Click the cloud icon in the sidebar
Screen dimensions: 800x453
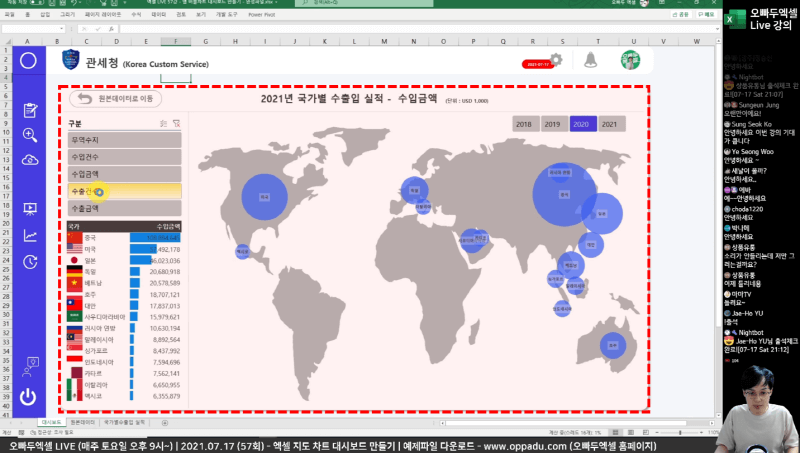29,160
